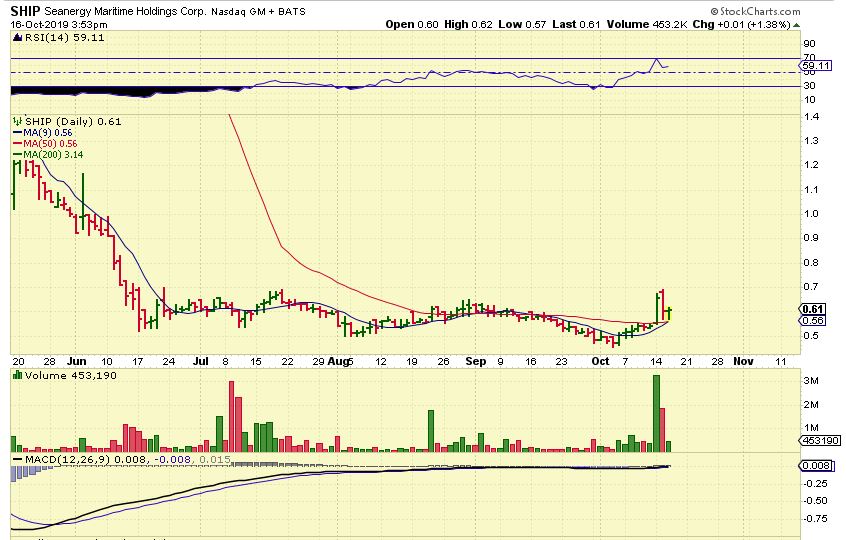Click the Oct label on date axis
846x540 pixels.
point(600,361)
